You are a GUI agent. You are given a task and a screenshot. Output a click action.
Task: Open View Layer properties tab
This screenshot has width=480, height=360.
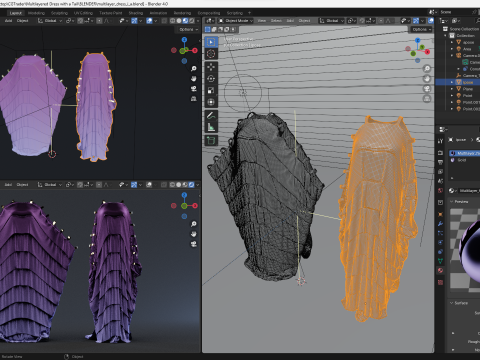(440, 172)
